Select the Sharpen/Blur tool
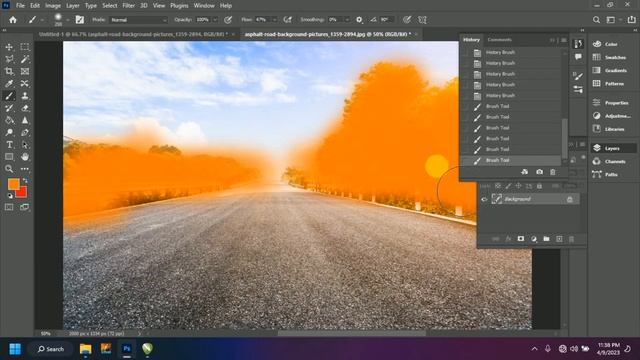Image resolution: width=640 pixels, height=360 pixels. 25,120
